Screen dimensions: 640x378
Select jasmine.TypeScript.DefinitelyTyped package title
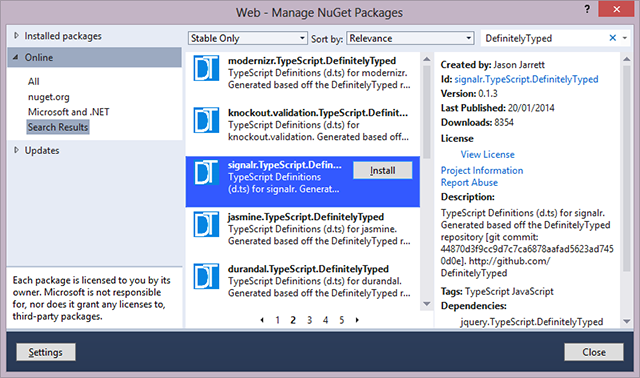(x=306, y=217)
